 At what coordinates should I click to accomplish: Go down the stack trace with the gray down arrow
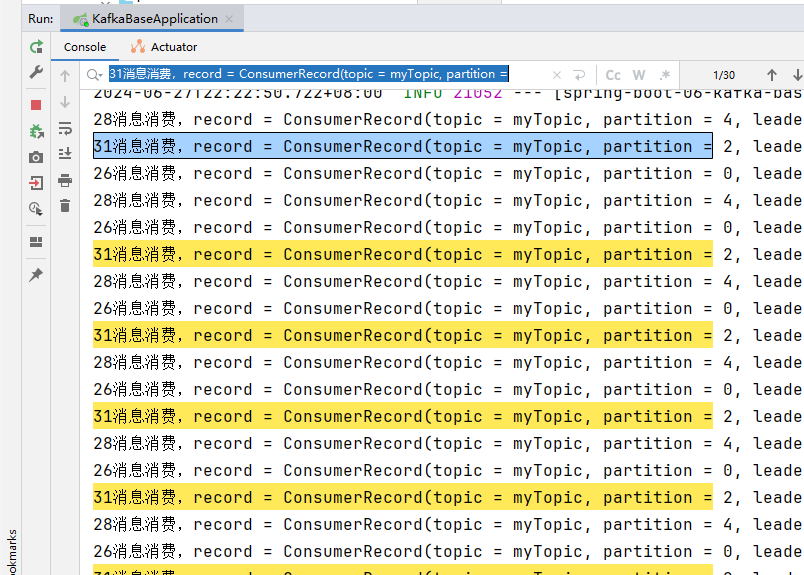pyautogui.click(x=65, y=102)
